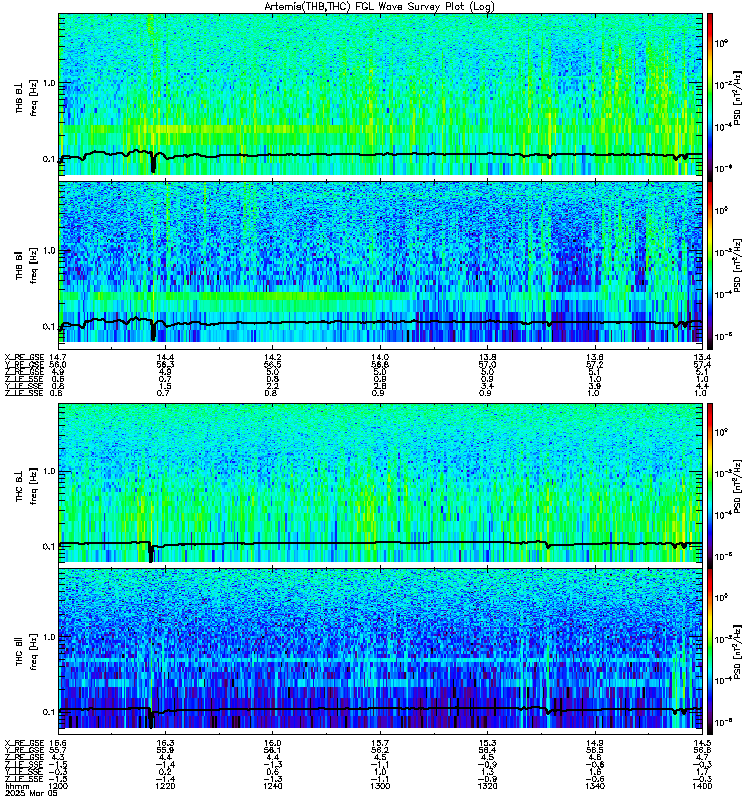Select the 'THB B⊥ freq [Hz]' axis label
This screenshot has height=800, width=750.
click(26, 97)
